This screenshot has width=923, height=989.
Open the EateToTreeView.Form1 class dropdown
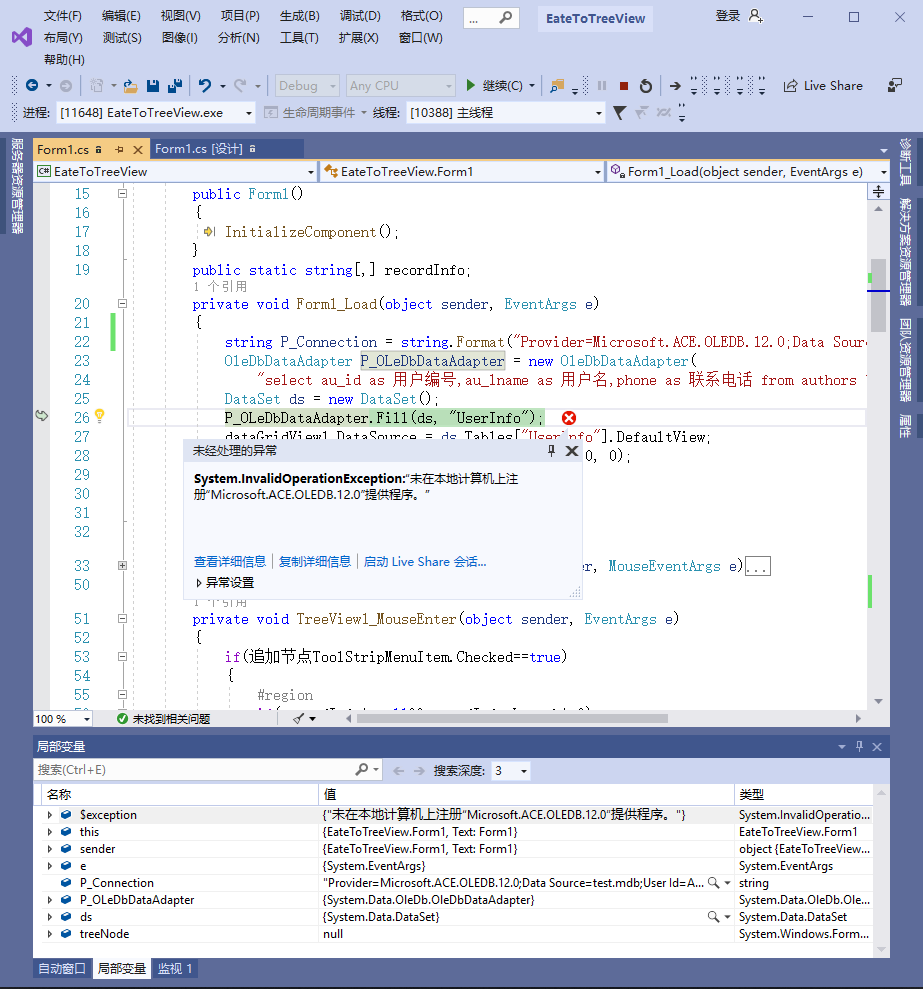[462, 172]
